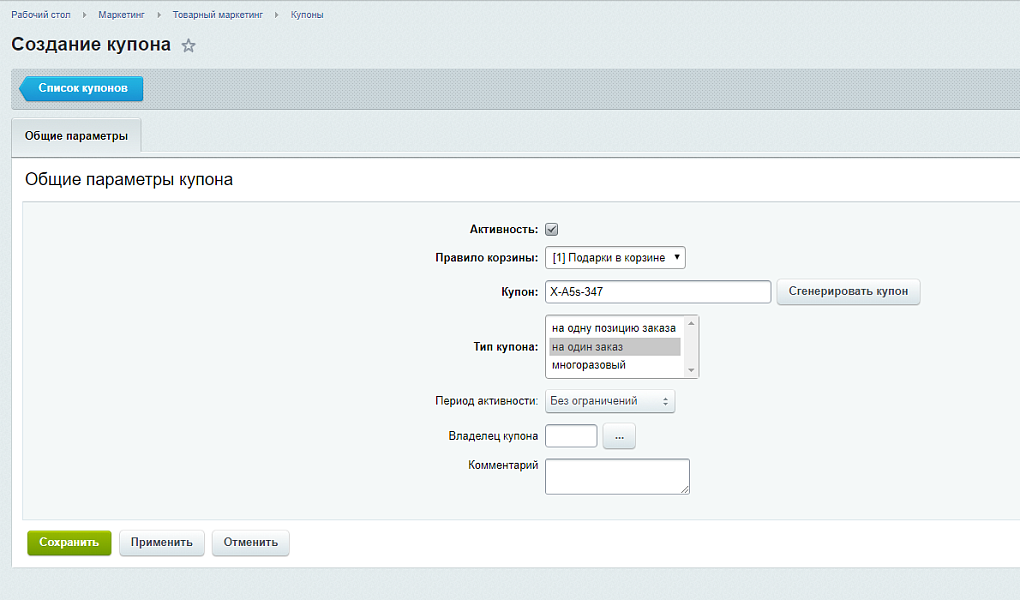Click the green Сохранить button

pos(69,542)
